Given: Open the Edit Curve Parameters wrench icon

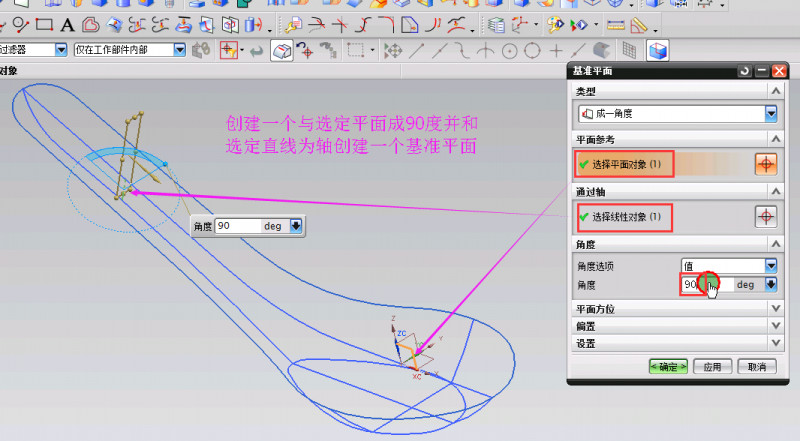Looking at the screenshot, I should coord(294,24).
